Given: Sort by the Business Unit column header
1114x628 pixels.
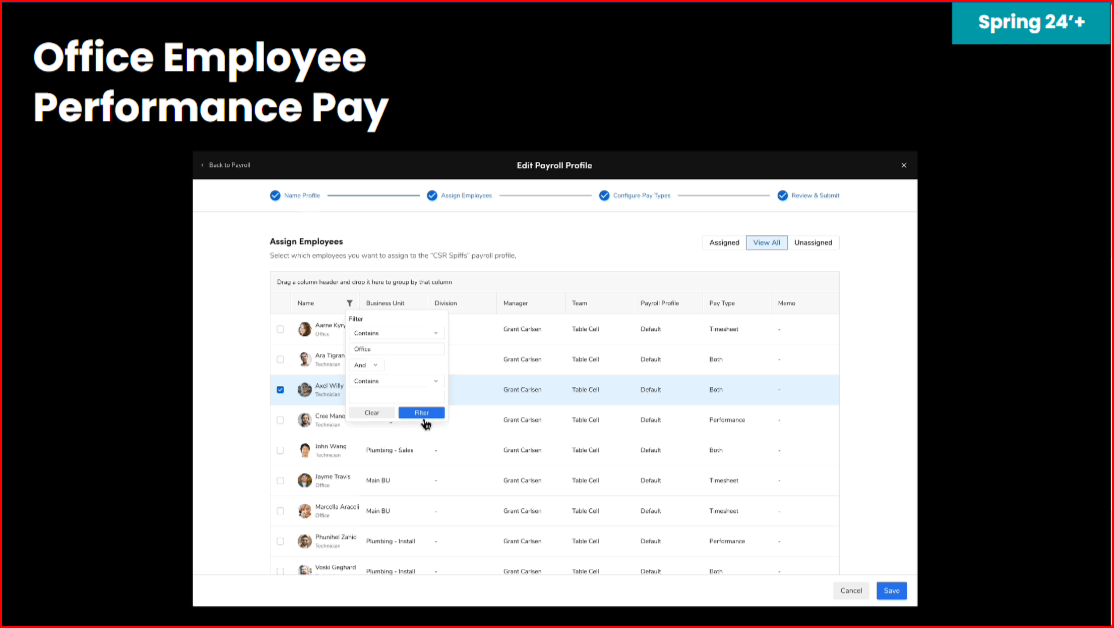Looking at the screenshot, I should pos(385,303).
